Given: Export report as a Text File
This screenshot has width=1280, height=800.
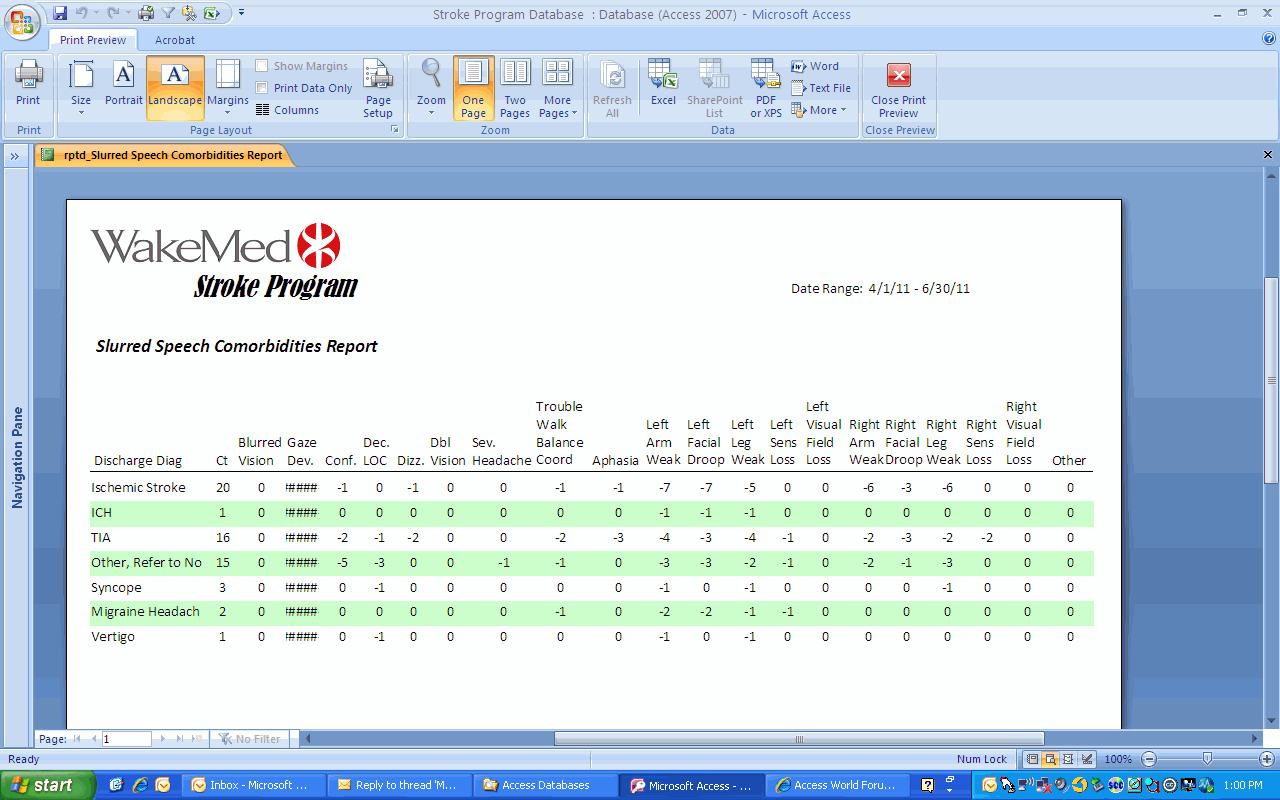Looking at the screenshot, I should (x=821, y=88).
